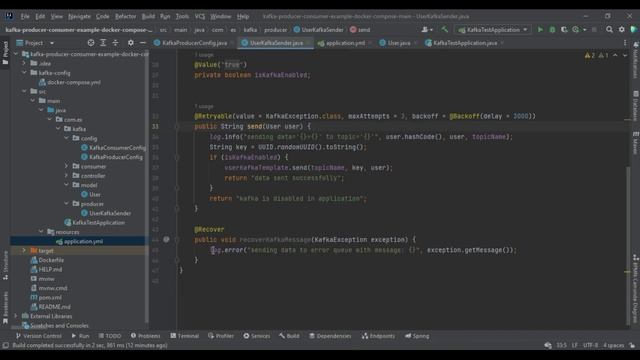Collapse kafka-config folder
640x360 pixels.
click(x=24, y=73)
